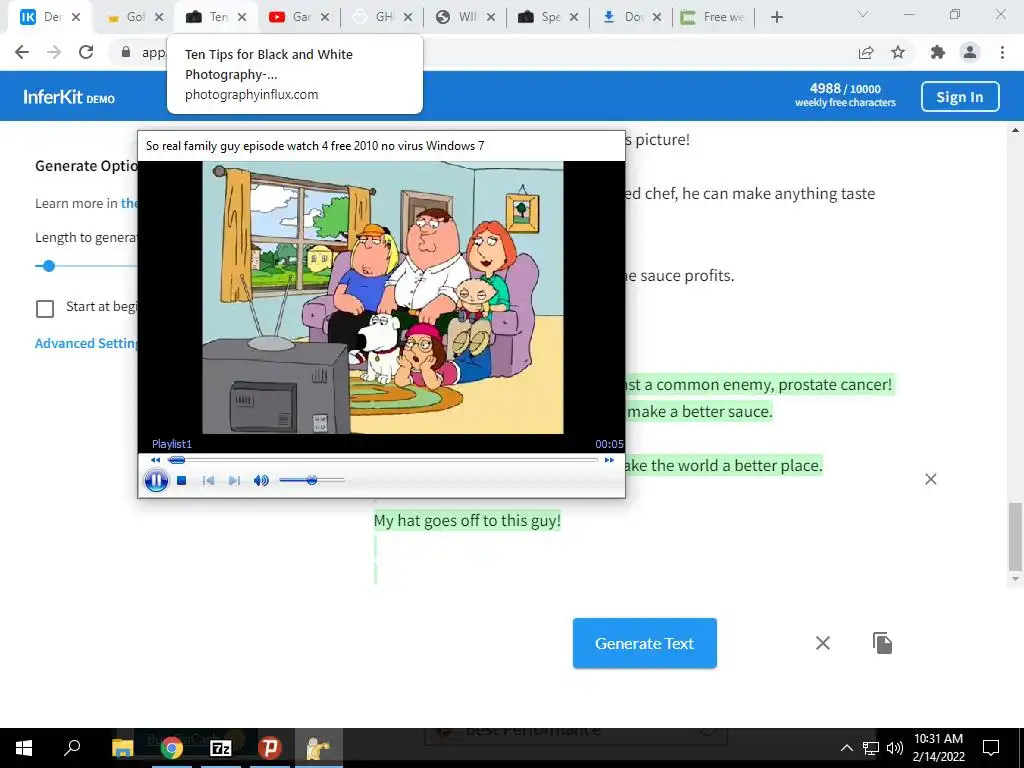Open network status tray icon

871,748
